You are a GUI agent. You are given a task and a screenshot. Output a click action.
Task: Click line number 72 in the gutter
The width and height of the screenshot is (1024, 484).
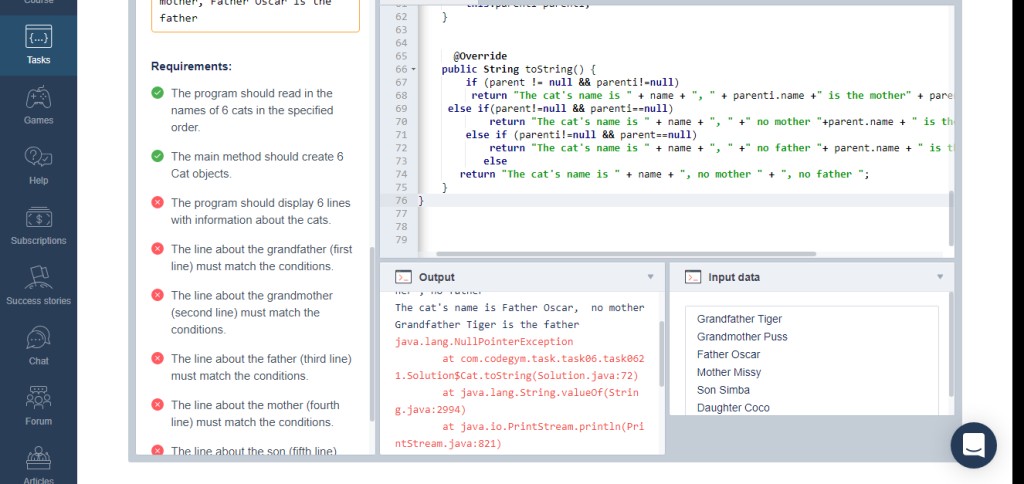point(401,148)
